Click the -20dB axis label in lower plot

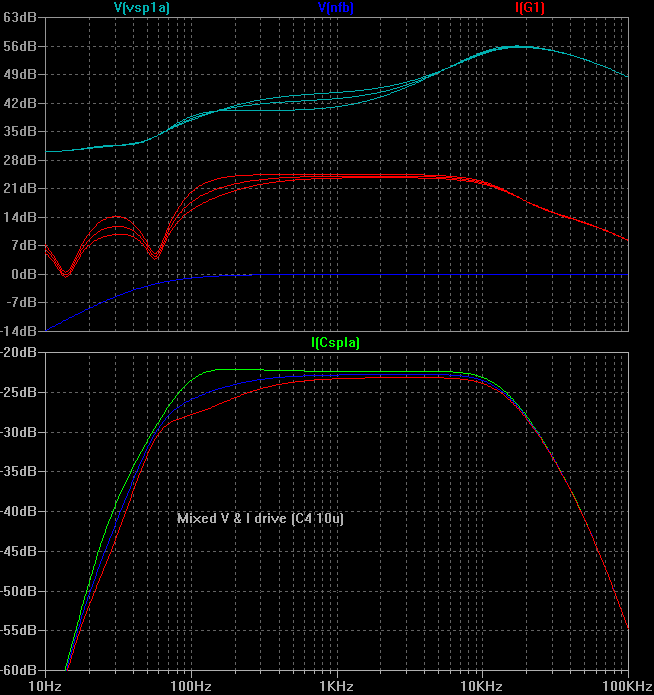[18, 353]
